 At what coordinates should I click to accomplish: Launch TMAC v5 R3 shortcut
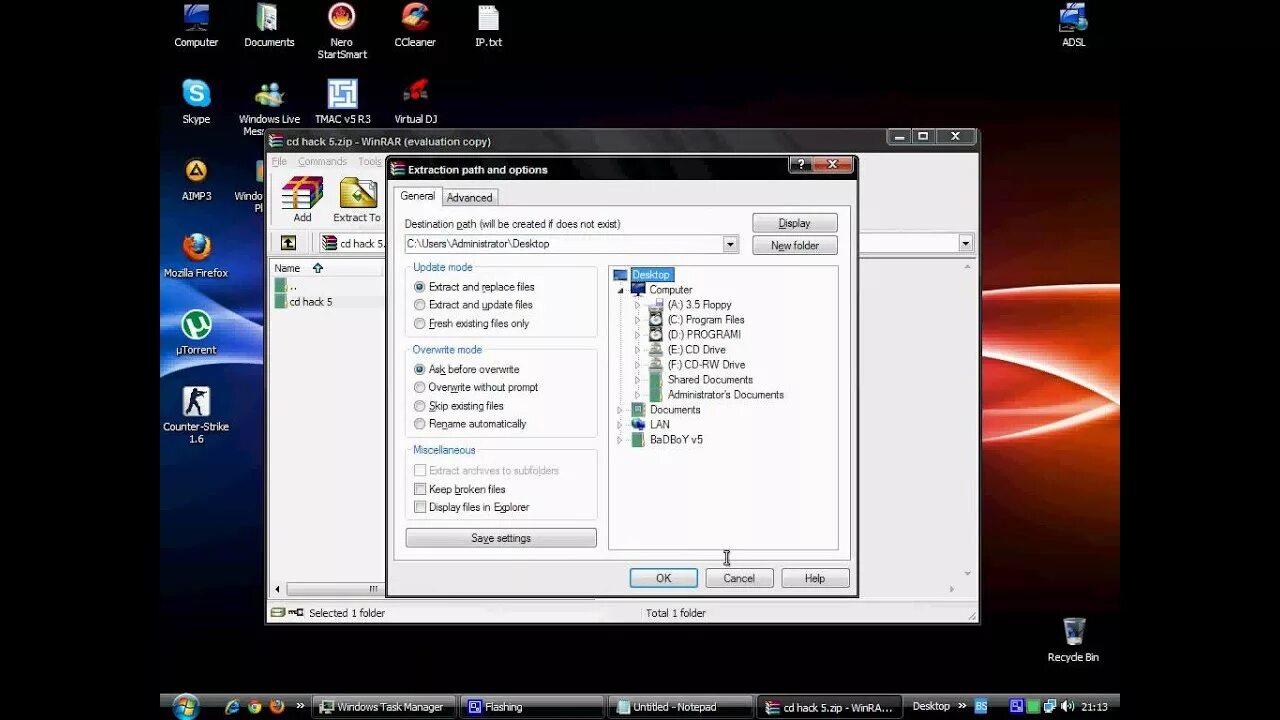pyautogui.click(x=342, y=101)
